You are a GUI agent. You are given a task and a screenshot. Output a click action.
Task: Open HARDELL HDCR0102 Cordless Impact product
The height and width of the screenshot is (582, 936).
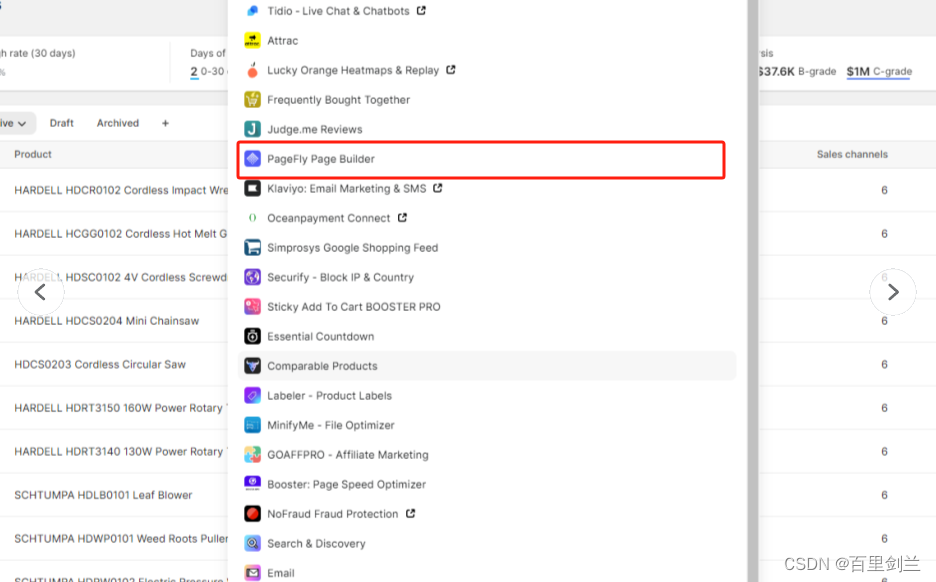pos(121,190)
